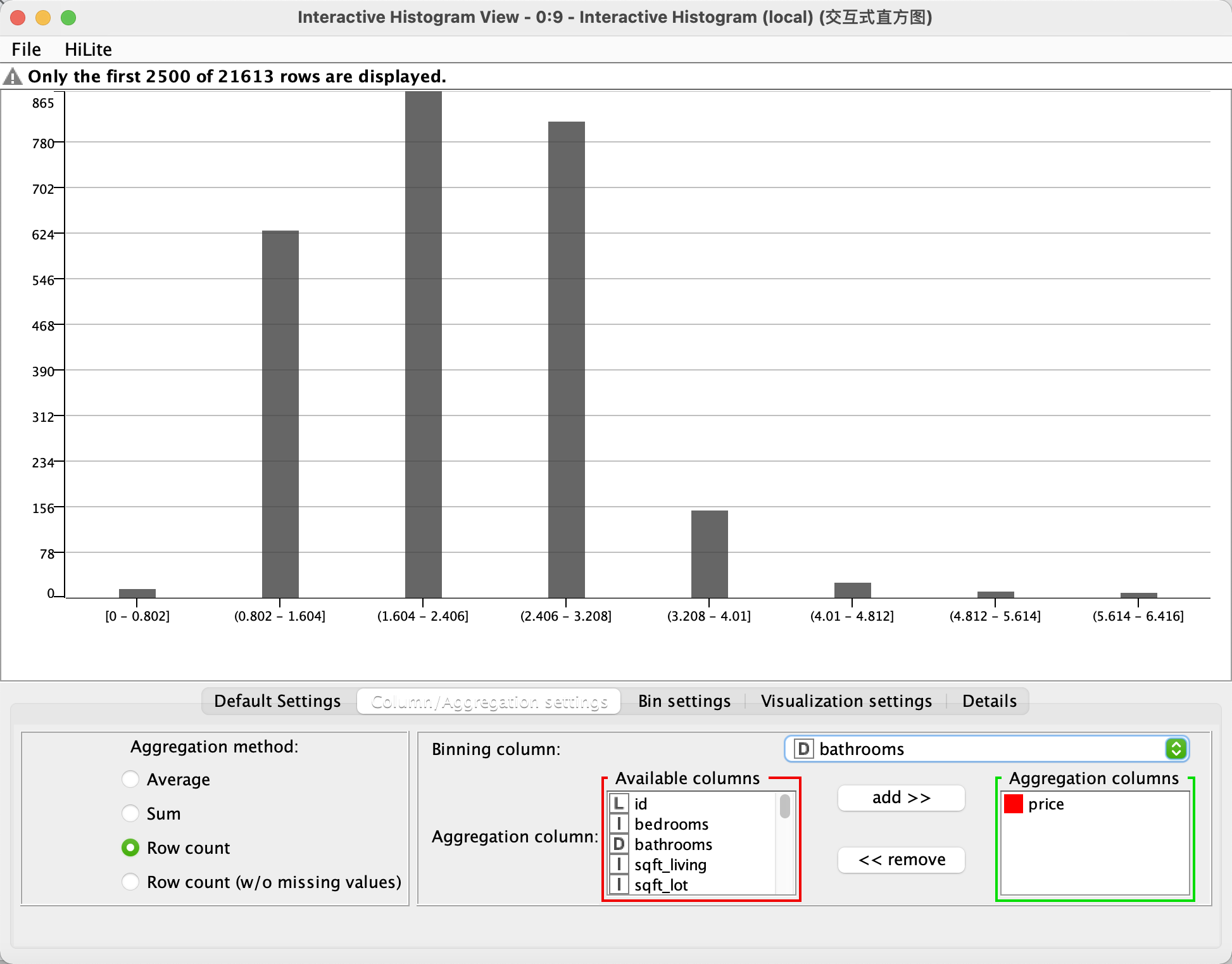Click the red price color square
This screenshot has height=964, width=1232.
pos(1013,804)
